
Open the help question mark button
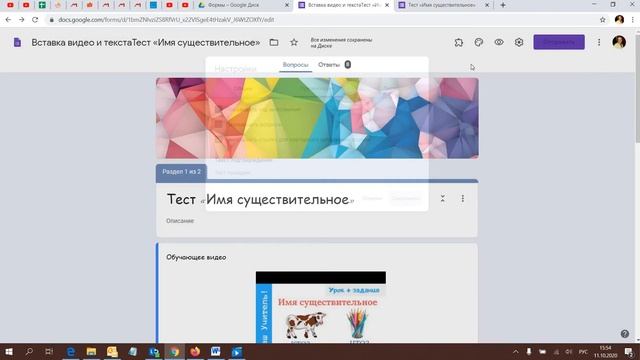[x=624, y=333]
